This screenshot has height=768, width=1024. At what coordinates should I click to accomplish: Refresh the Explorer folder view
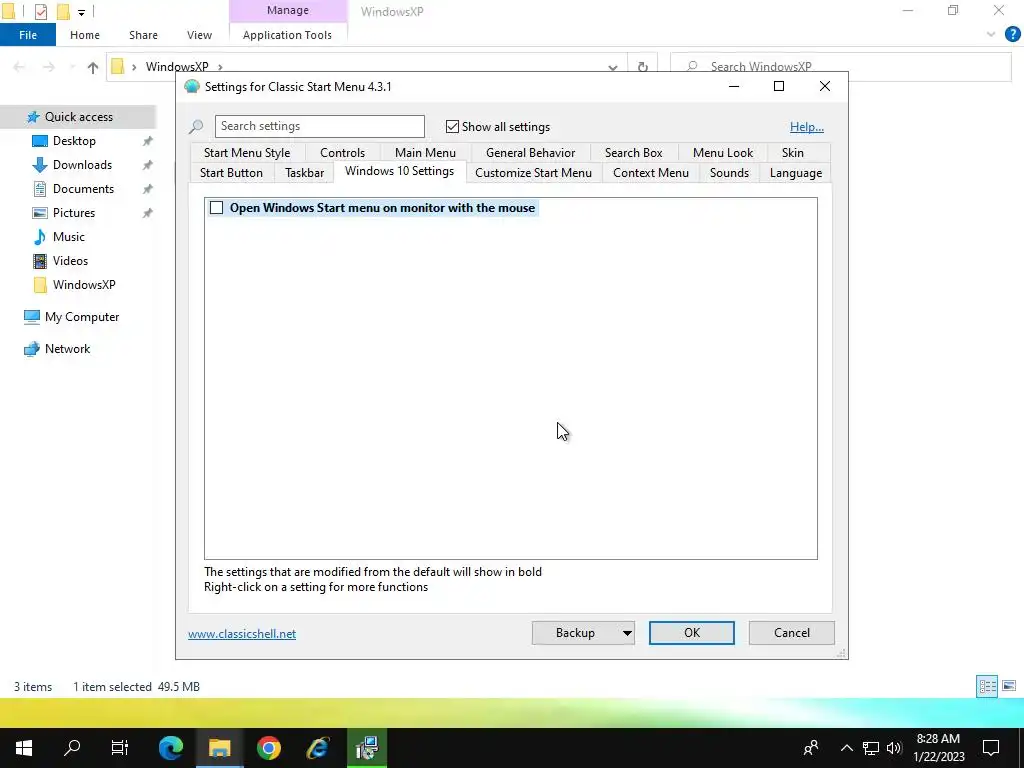click(x=643, y=67)
